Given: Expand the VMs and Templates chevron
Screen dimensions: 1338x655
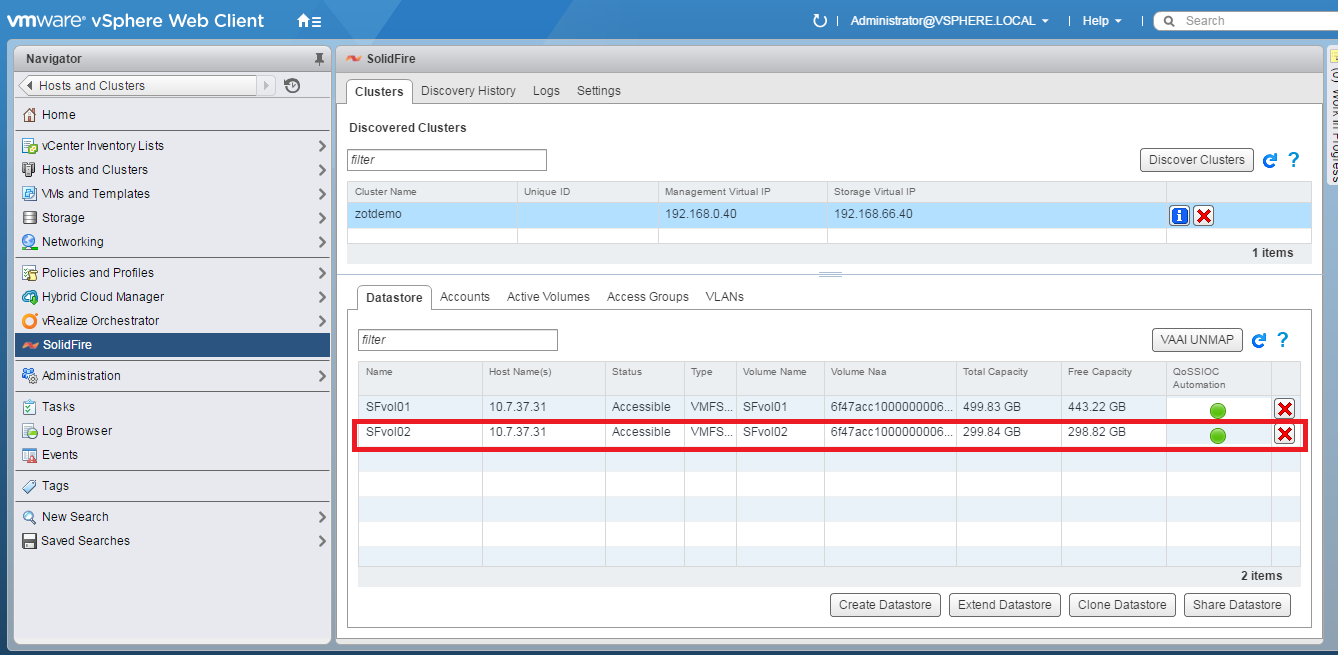Looking at the screenshot, I should [x=322, y=194].
